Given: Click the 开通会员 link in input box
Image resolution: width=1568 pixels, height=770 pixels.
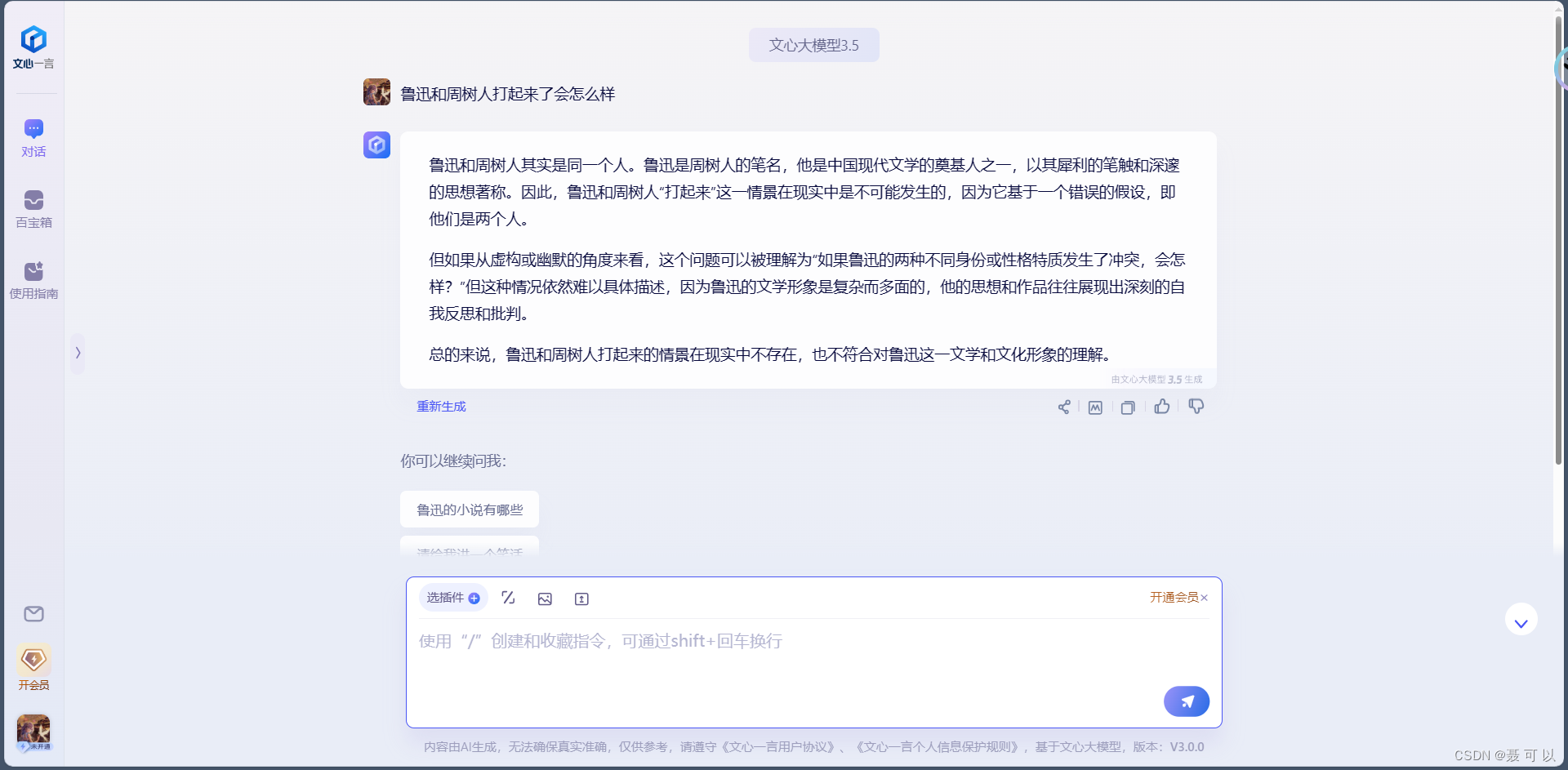Looking at the screenshot, I should click(1174, 597).
